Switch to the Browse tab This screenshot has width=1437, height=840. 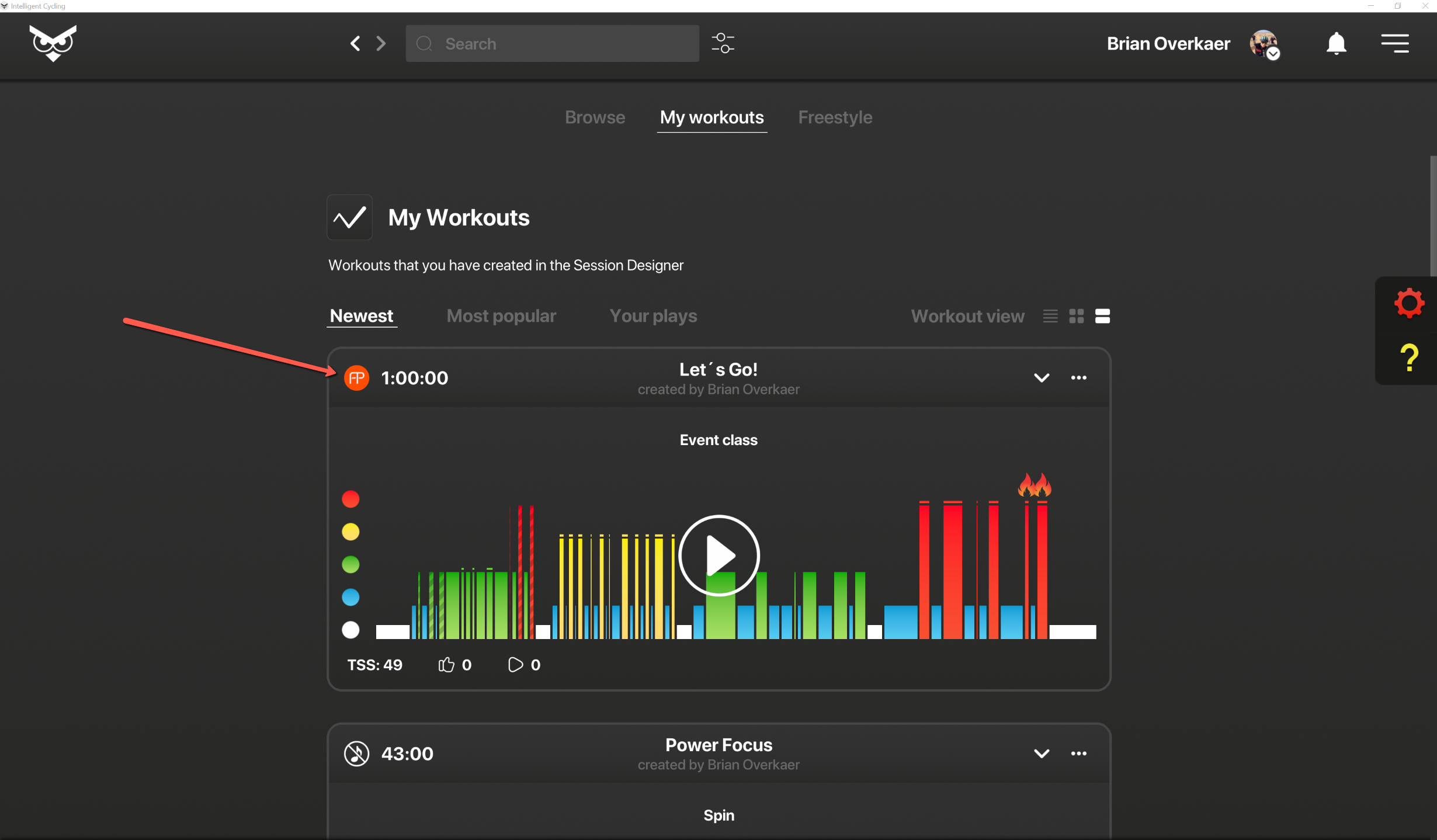(x=595, y=117)
